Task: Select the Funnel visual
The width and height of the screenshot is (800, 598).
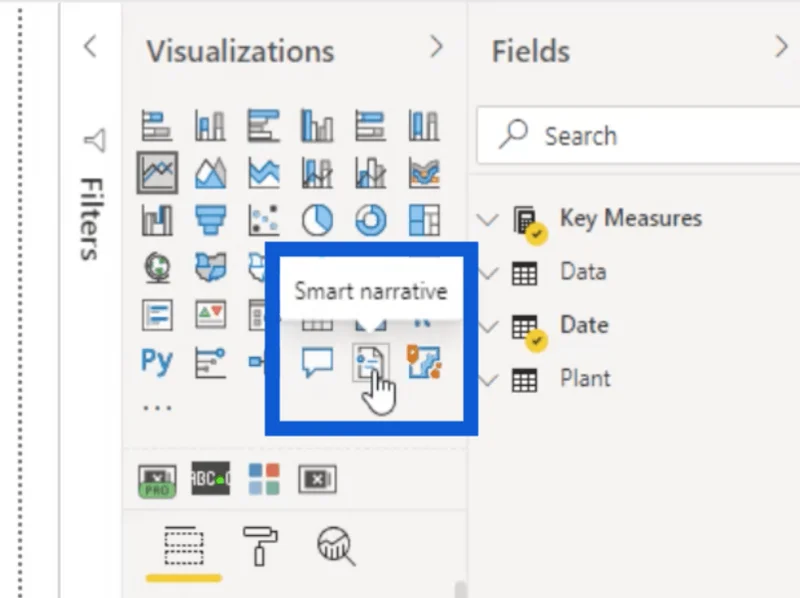Action: (210, 220)
